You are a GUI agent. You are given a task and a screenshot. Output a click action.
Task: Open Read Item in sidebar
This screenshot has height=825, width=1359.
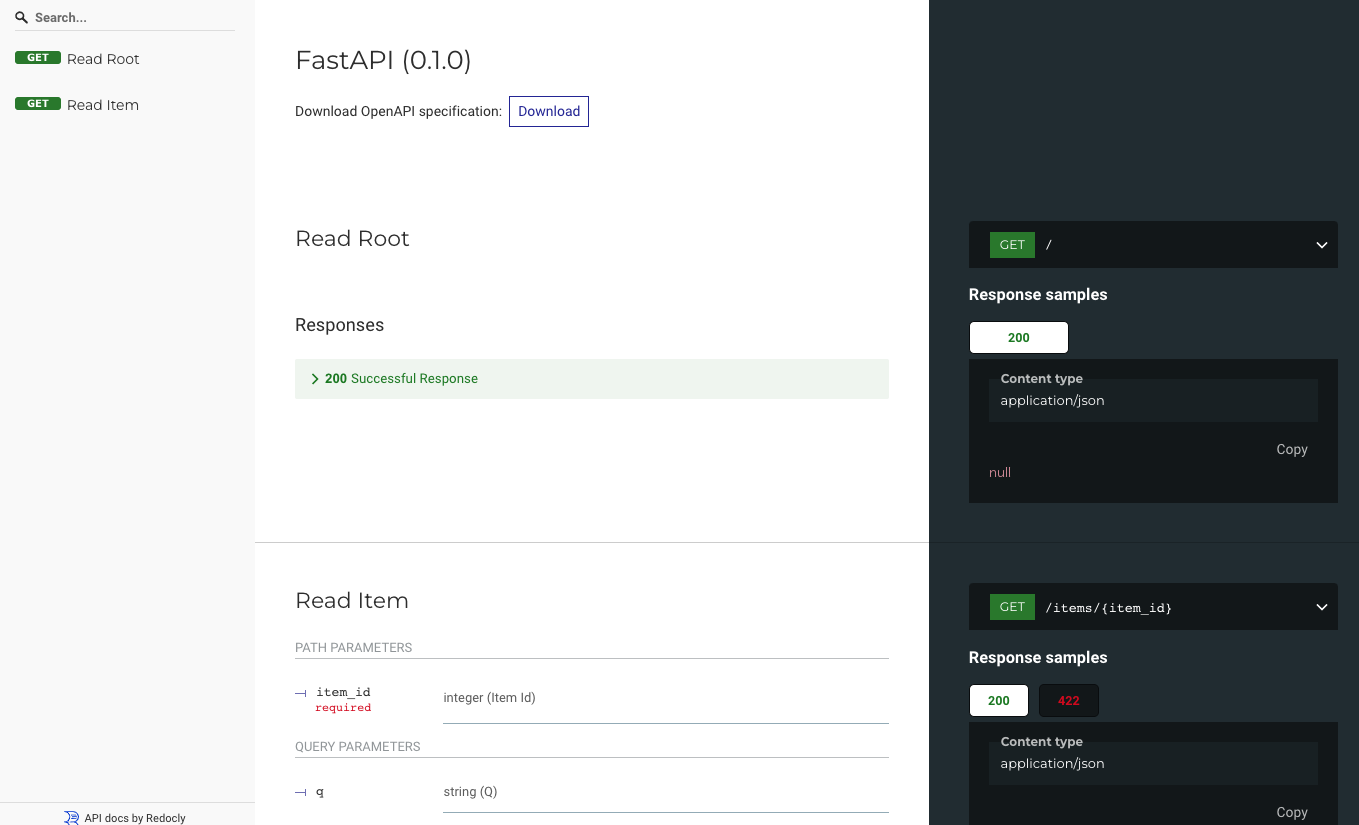click(127, 105)
